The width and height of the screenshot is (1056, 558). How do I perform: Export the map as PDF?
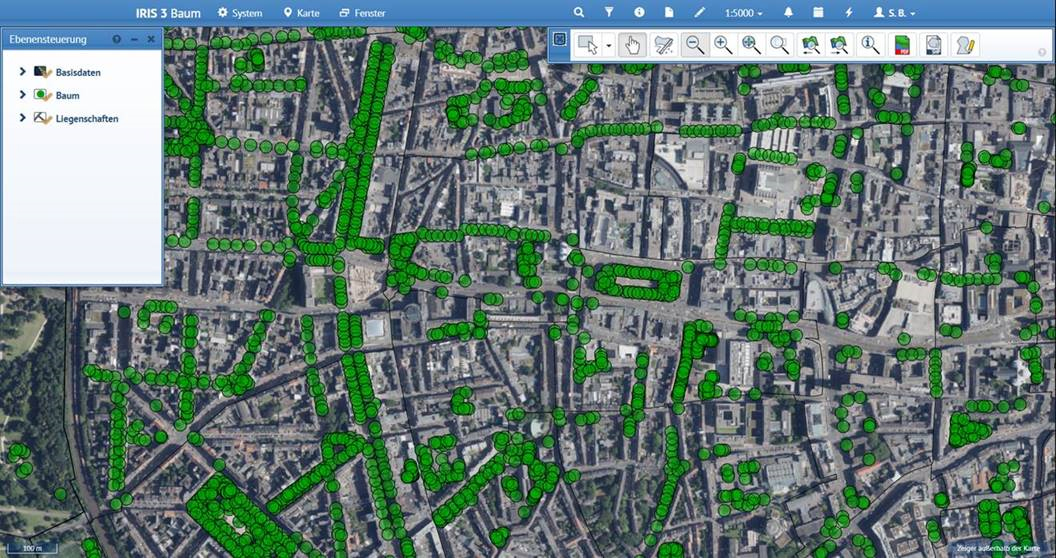point(902,45)
